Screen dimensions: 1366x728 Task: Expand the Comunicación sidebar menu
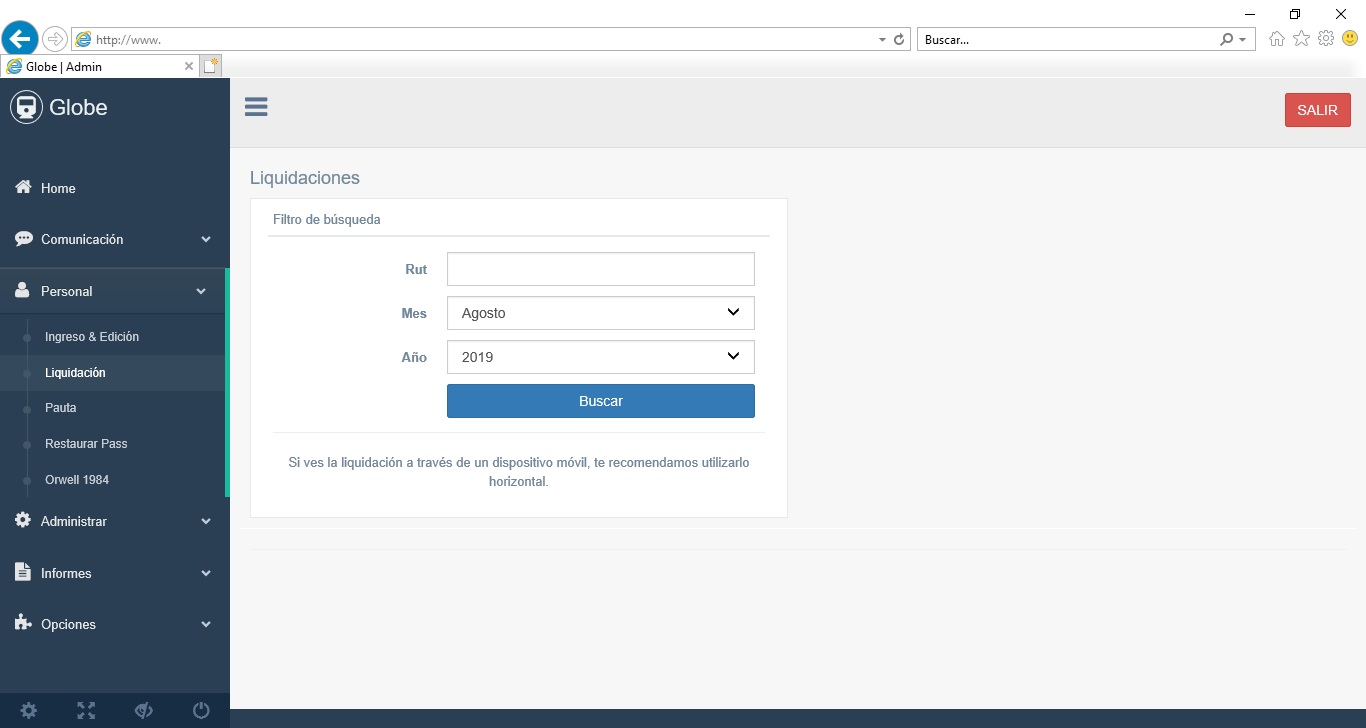click(x=113, y=240)
